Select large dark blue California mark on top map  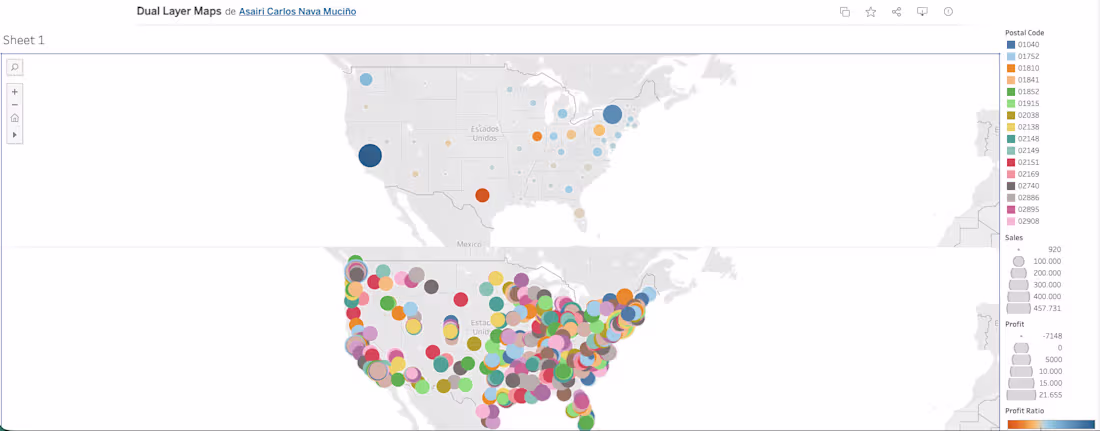370,155
